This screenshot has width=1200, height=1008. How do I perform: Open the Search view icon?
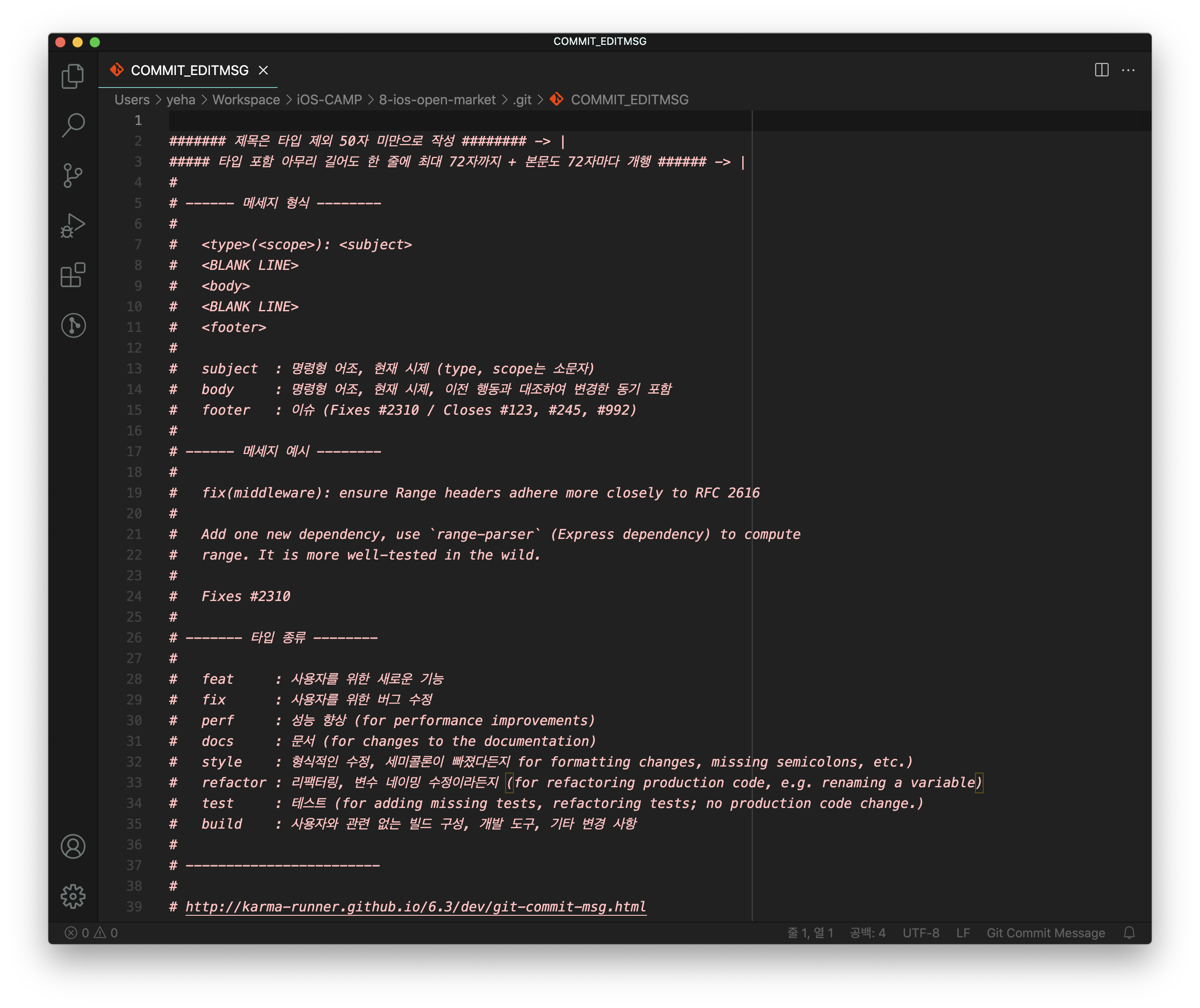pos(72,125)
